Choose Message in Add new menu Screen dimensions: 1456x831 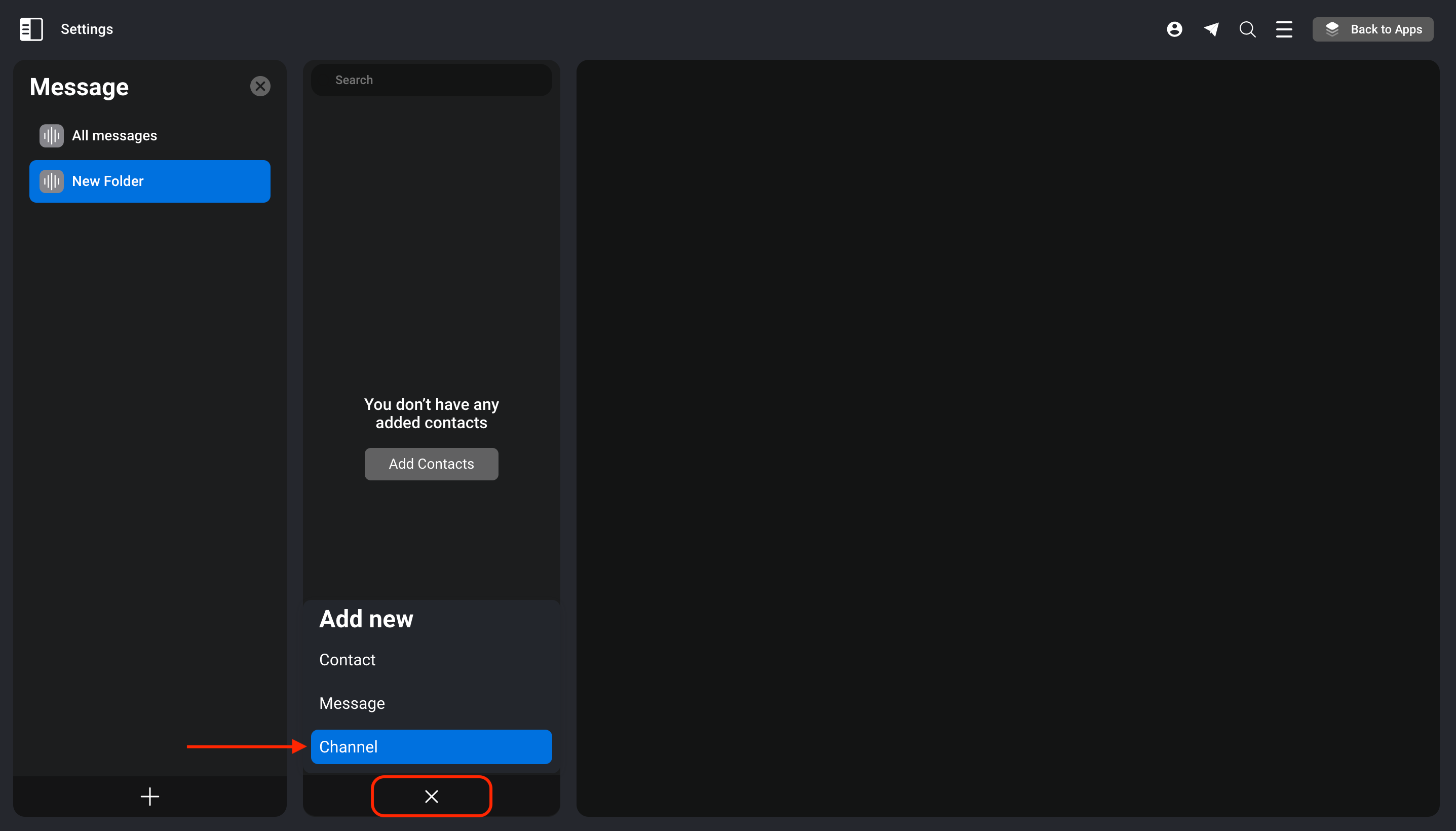[431, 703]
